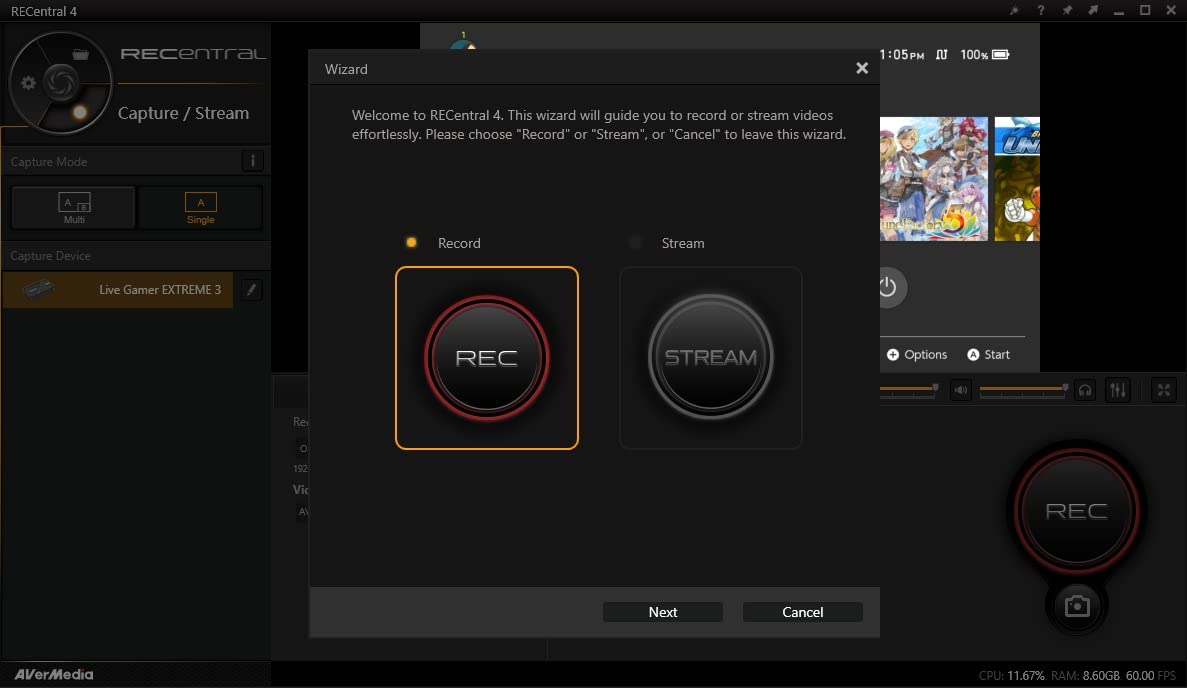Select the Record radio option
The width and height of the screenshot is (1187, 688).
tap(411, 243)
